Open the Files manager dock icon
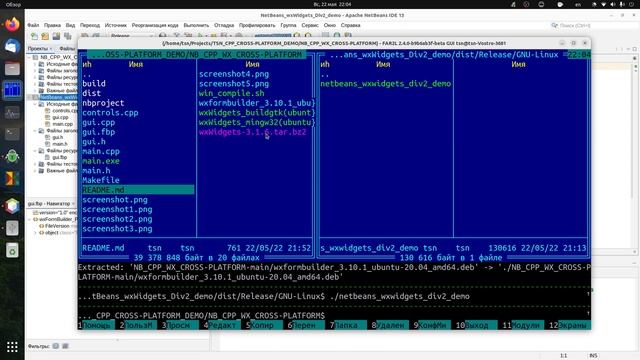This screenshot has width=640, height=360. click(x=12, y=68)
